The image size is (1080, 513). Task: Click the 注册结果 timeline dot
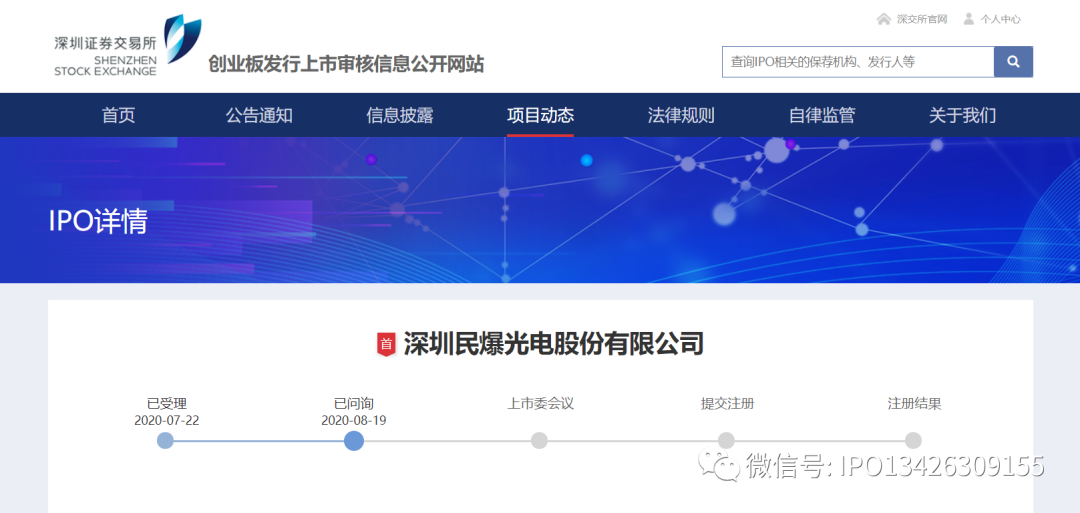click(x=913, y=441)
